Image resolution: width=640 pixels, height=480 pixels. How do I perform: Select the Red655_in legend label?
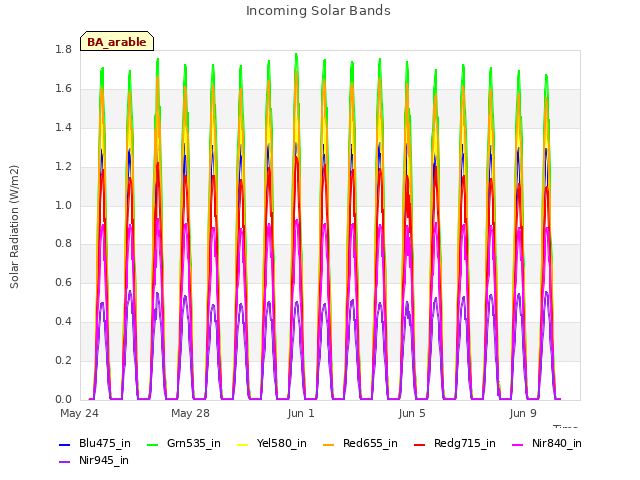[370, 444]
